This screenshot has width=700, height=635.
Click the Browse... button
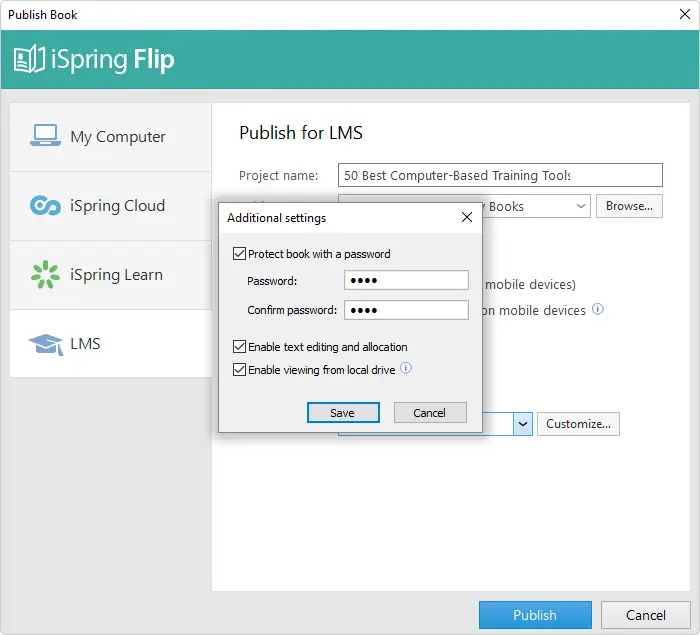(x=629, y=206)
